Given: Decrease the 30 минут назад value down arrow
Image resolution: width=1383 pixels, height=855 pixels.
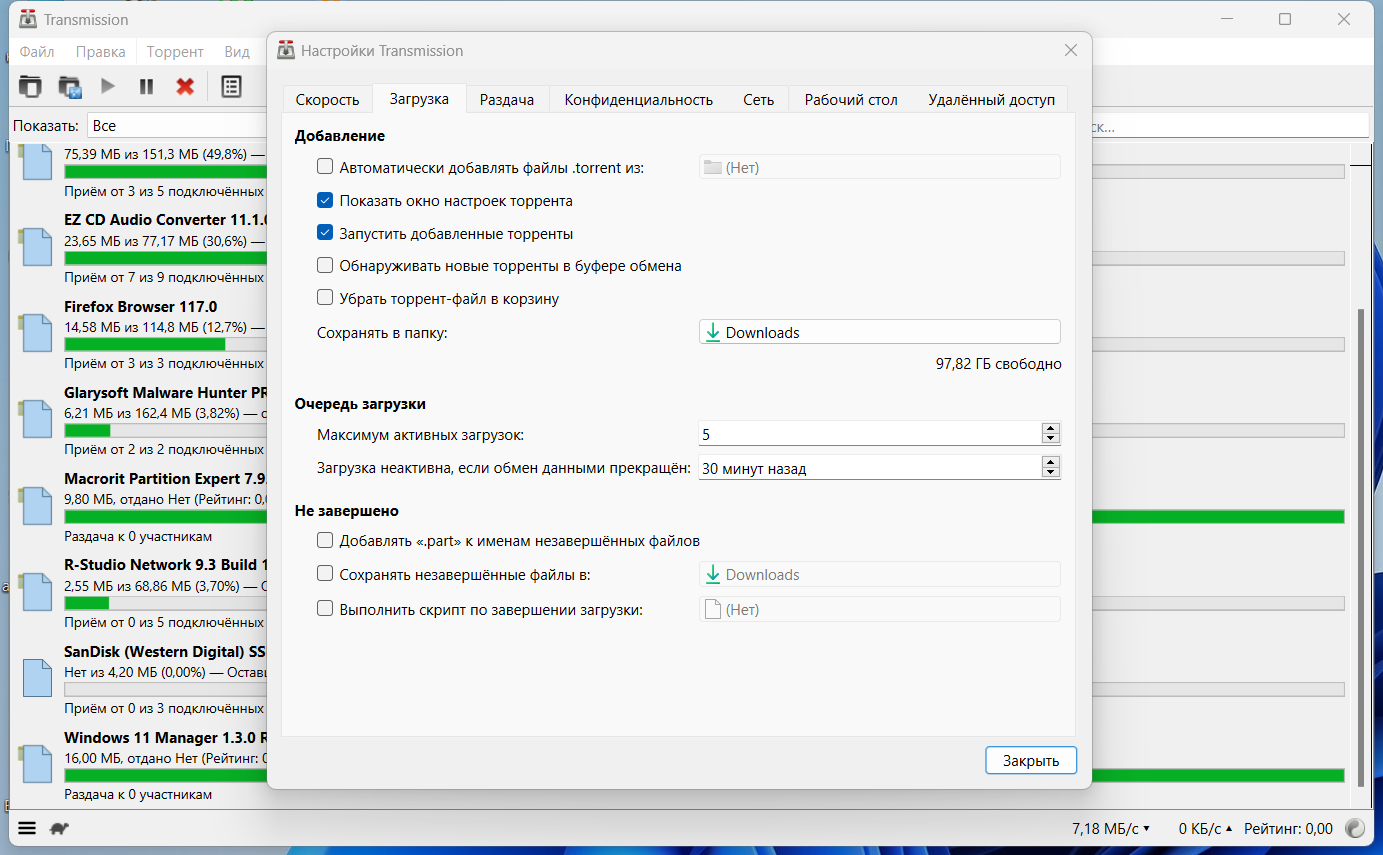Looking at the screenshot, I should click(x=1050, y=473).
